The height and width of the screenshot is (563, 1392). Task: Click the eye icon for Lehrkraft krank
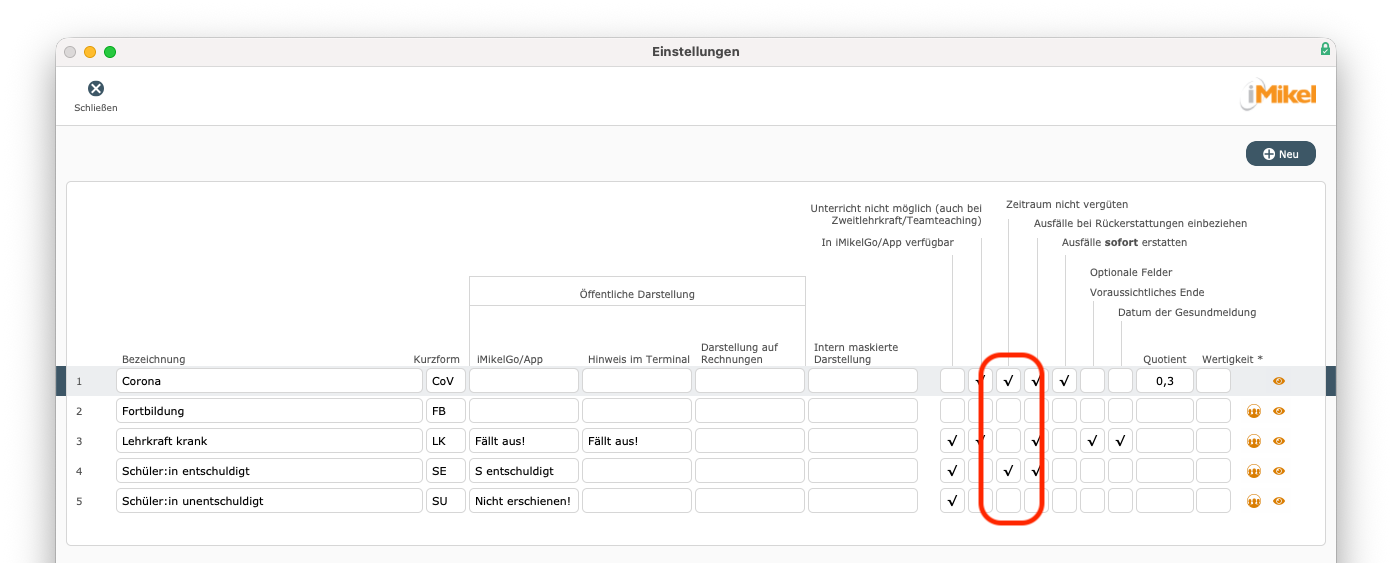(1279, 441)
